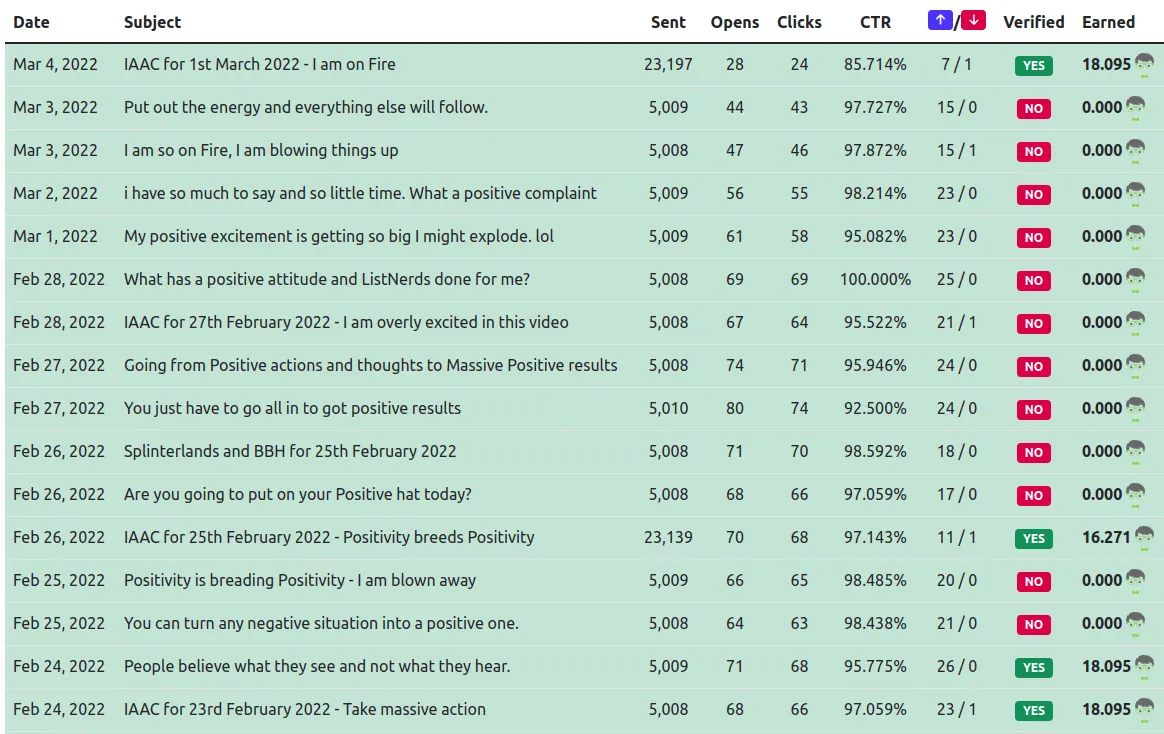
Task: Click the blue upvote arrow icon in header
Action: point(939,21)
